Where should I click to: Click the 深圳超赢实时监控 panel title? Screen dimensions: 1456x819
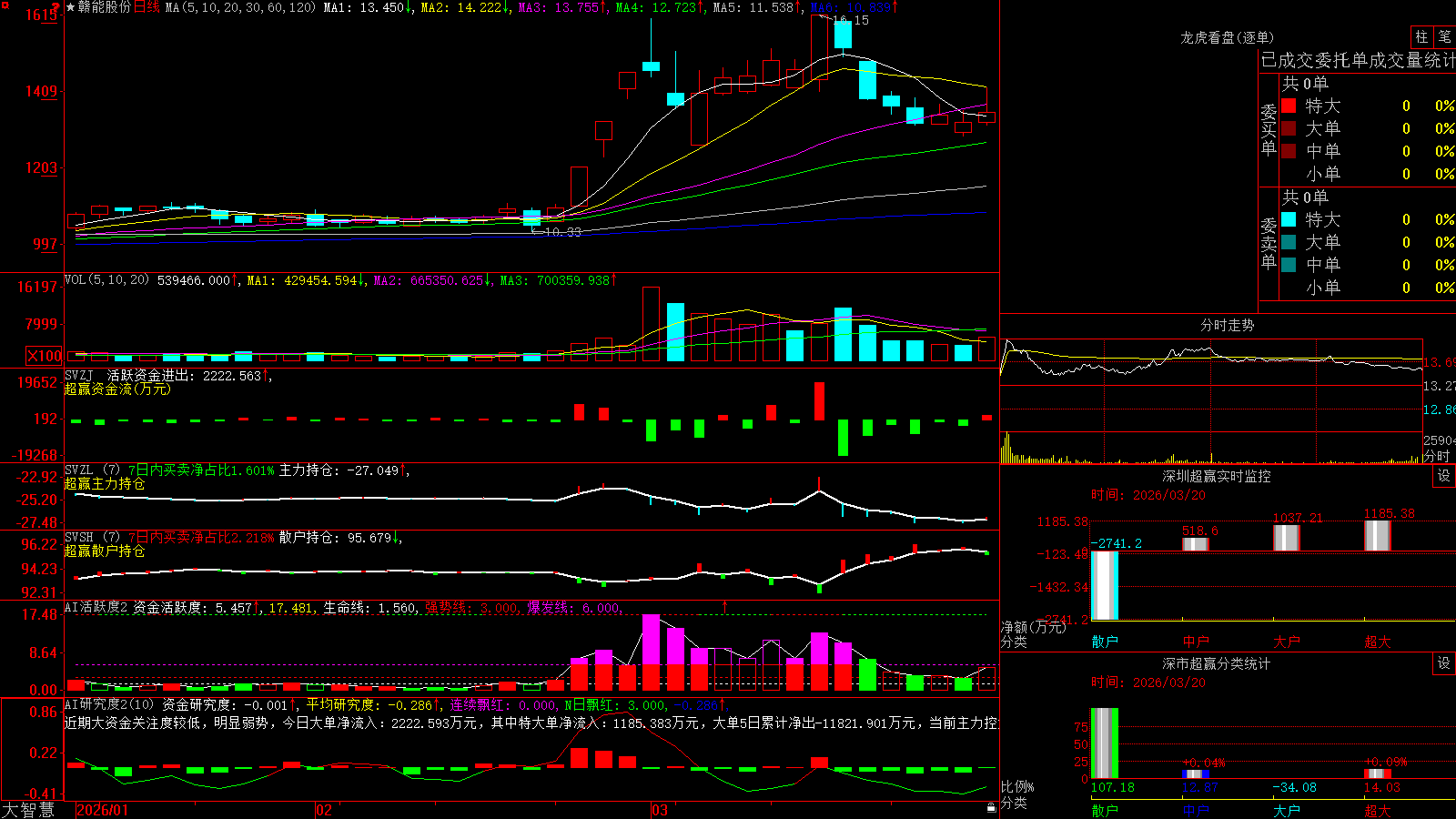click(1217, 476)
